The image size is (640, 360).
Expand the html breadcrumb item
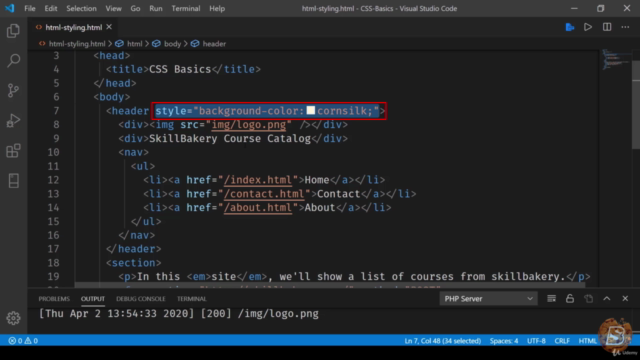[134, 44]
